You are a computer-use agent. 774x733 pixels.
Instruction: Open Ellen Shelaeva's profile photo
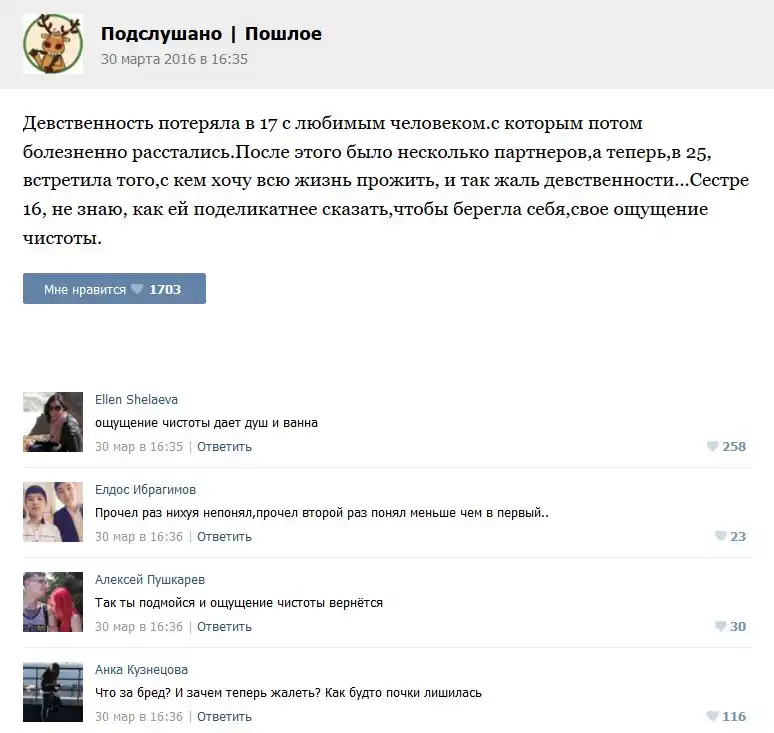pyautogui.click(x=53, y=422)
